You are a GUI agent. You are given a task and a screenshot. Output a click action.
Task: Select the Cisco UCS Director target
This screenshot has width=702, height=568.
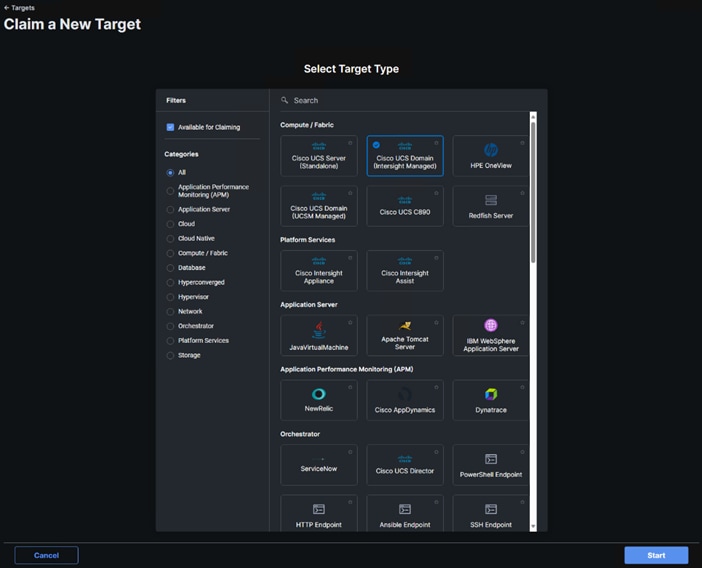(405, 465)
